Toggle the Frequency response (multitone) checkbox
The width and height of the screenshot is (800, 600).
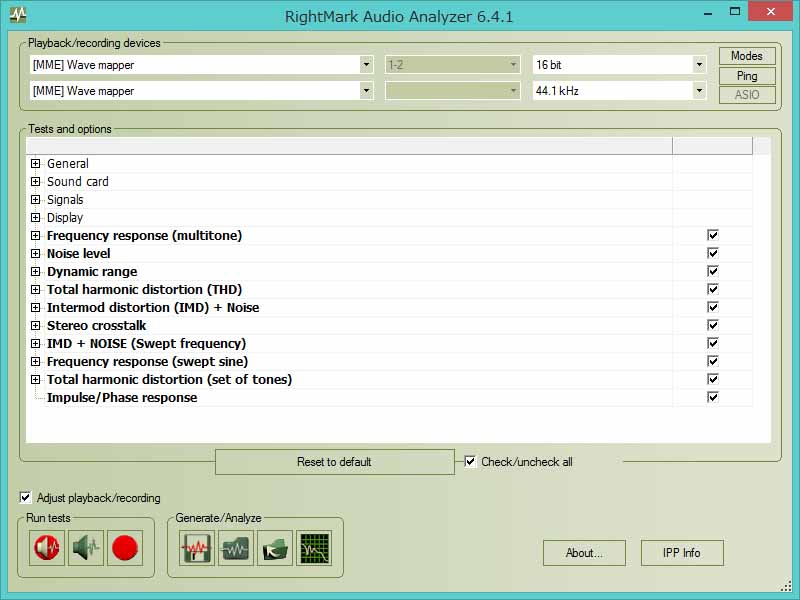click(713, 235)
